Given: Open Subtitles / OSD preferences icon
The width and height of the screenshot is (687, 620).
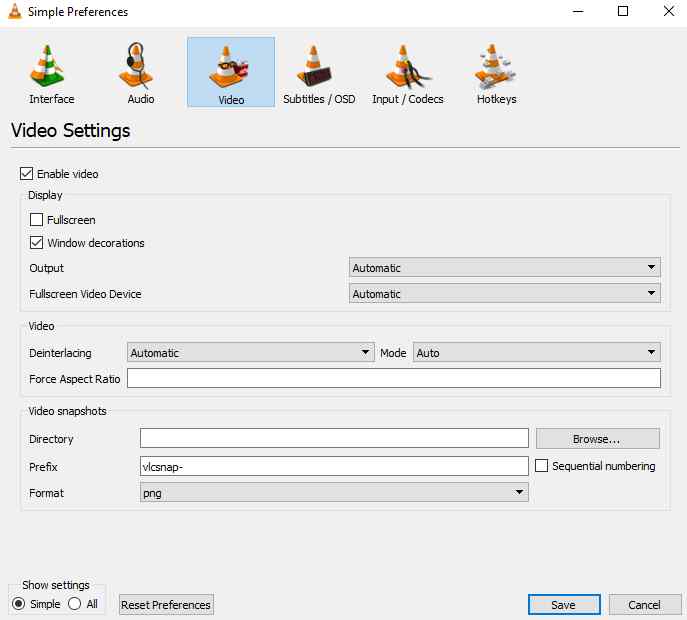Looking at the screenshot, I should [x=315, y=66].
